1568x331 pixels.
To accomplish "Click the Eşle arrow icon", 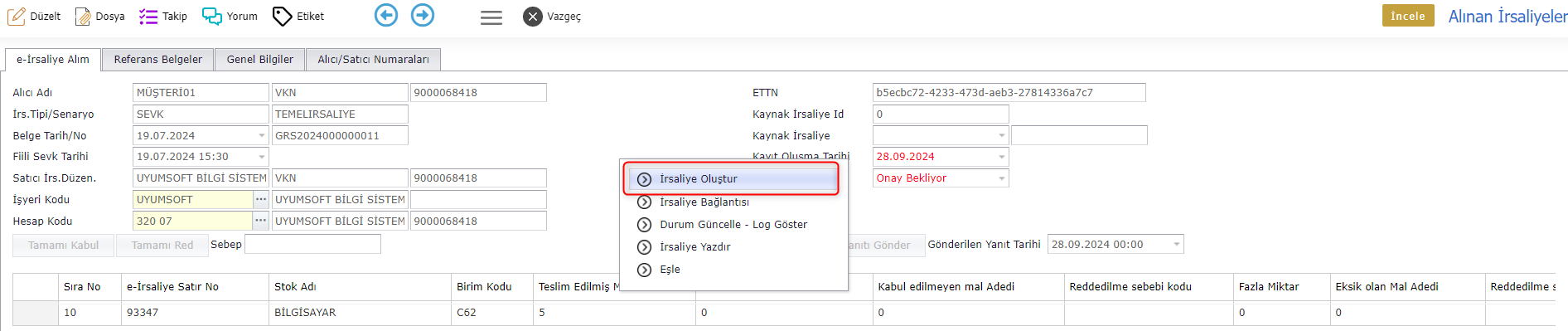I will coord(644,269).
